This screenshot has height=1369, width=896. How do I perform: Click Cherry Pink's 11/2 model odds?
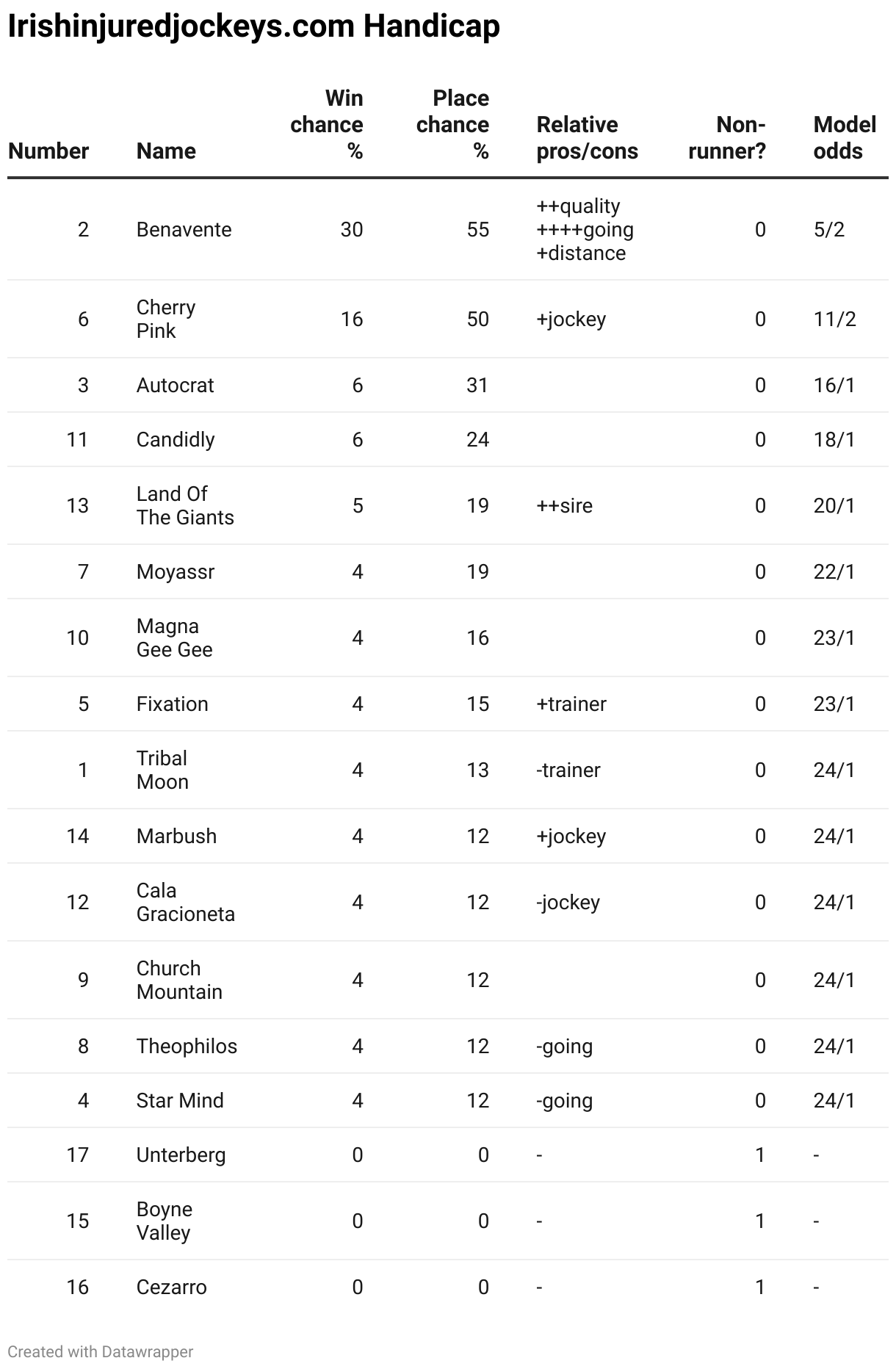tap(835, 319)
